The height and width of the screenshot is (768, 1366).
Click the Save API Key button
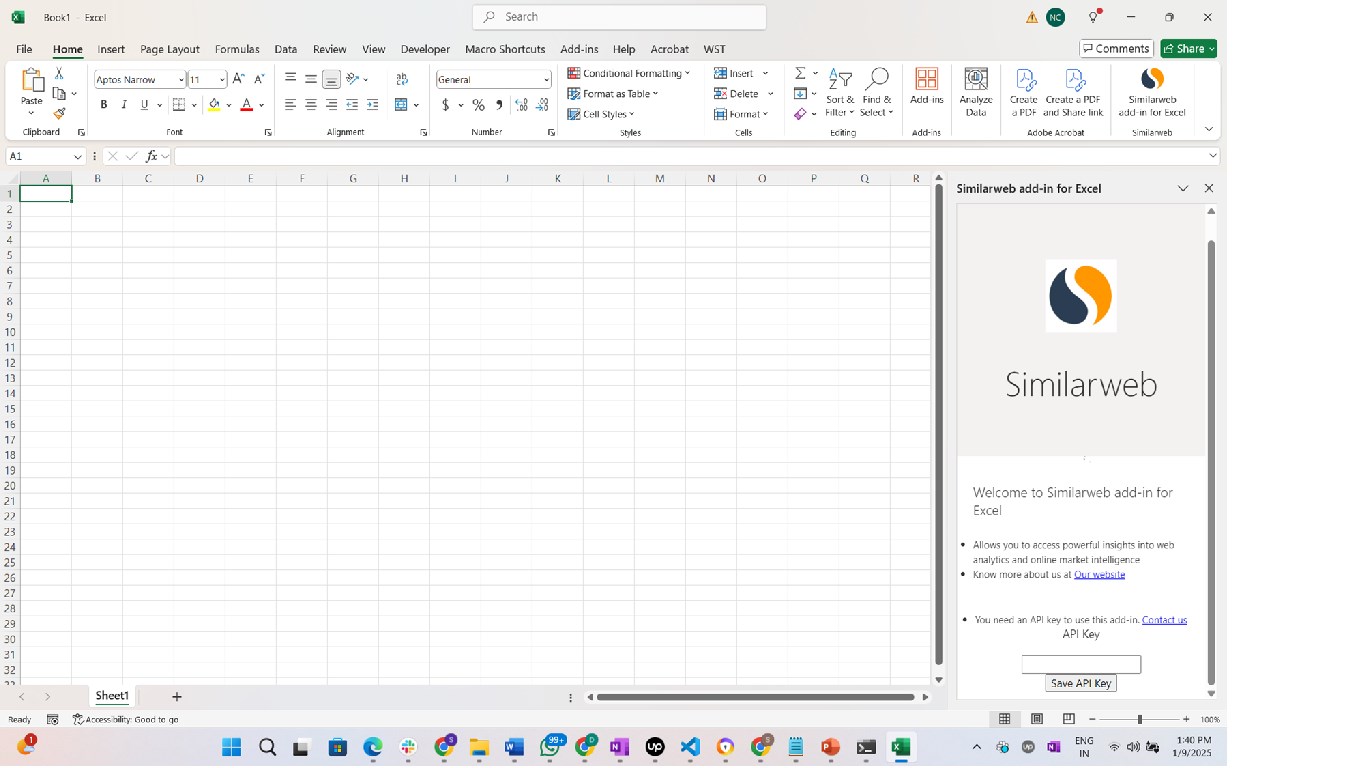pyautogui.click(x=1081, y=683)
